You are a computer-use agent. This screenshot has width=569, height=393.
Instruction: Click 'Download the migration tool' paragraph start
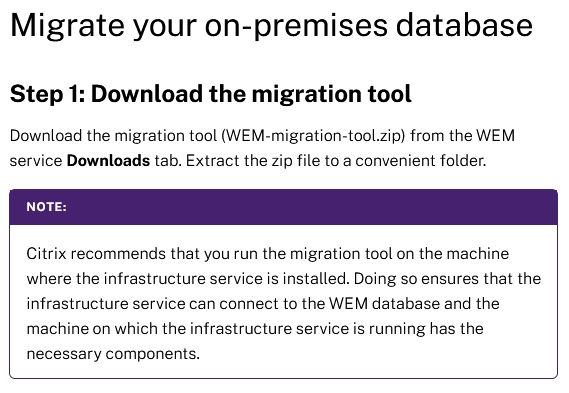tap(113, 136)
